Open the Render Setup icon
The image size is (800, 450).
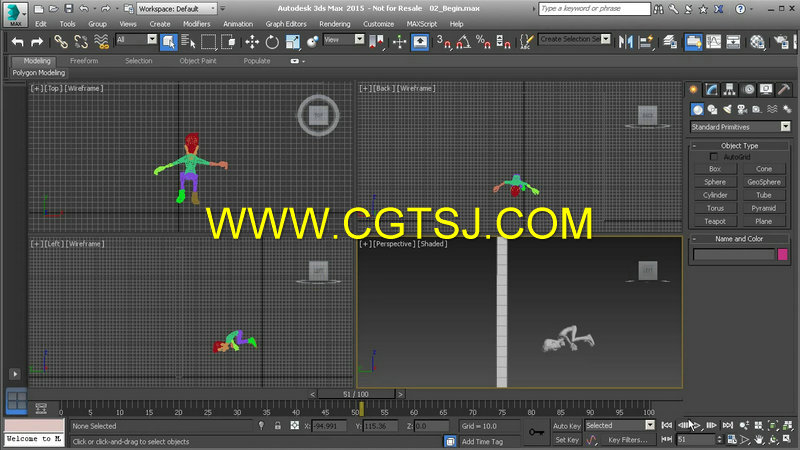point(781,42)
